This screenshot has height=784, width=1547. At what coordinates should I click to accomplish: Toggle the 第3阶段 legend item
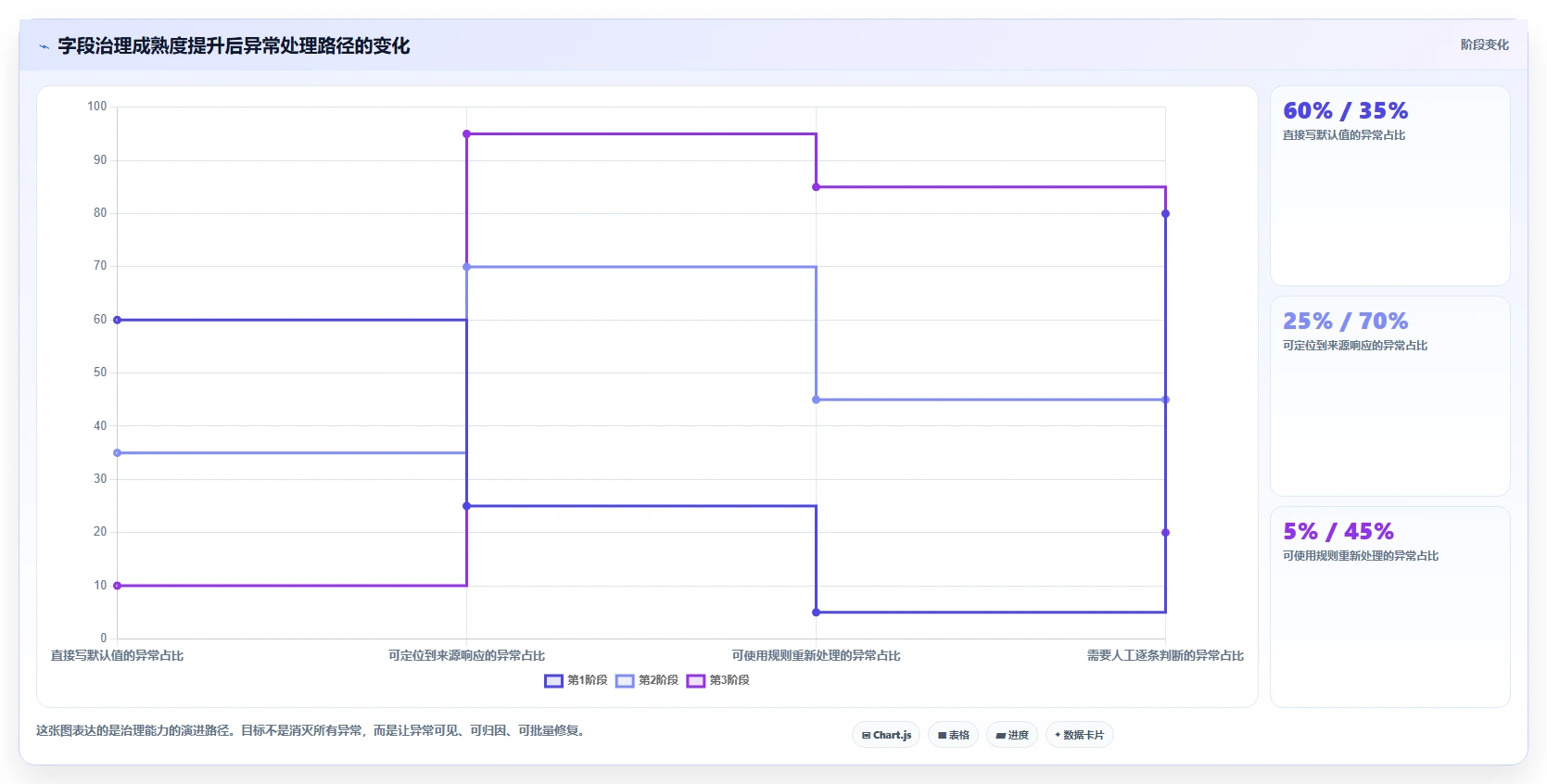pos(718,680)
